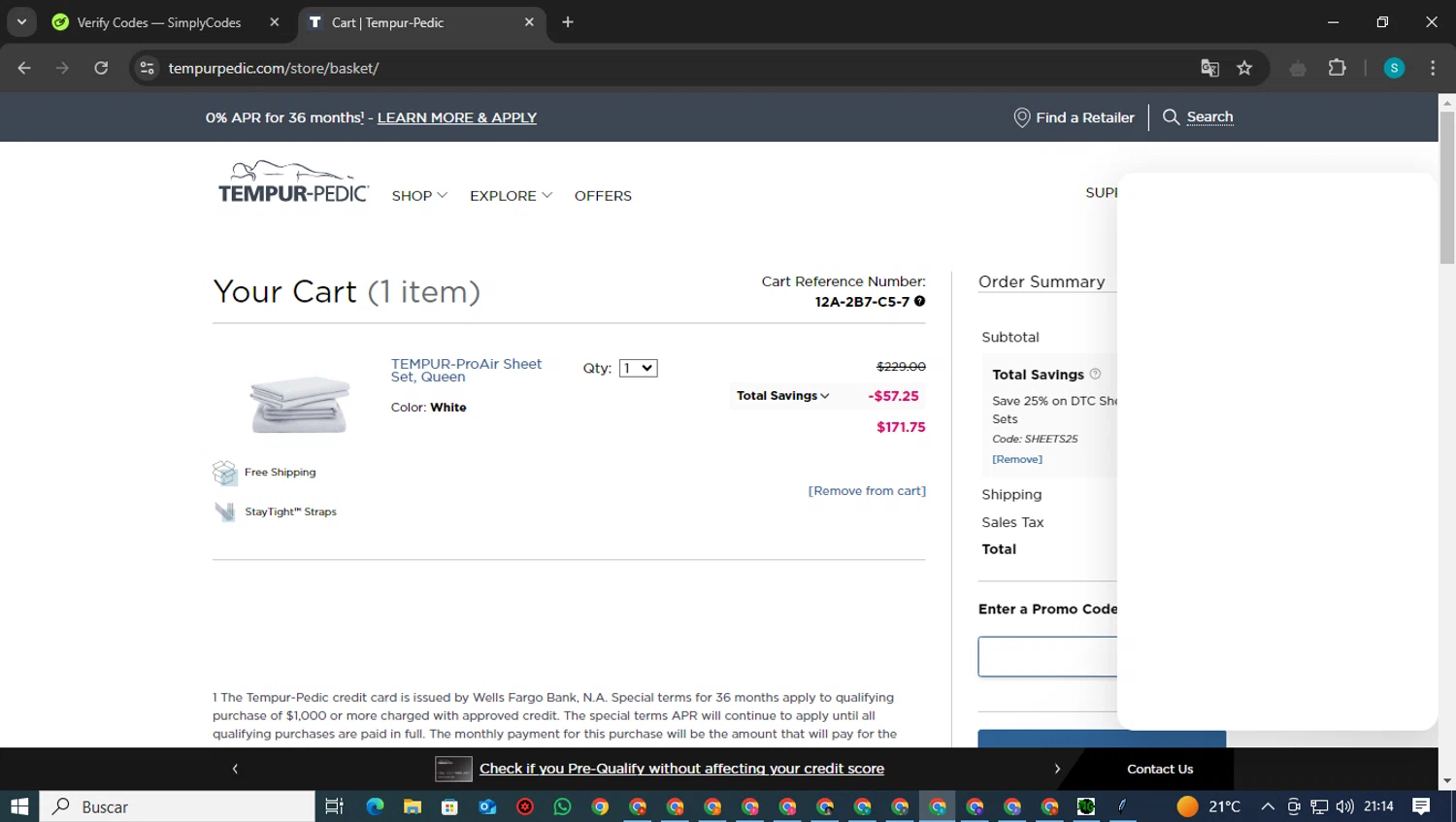The height and width of the screenshot is (822, 1456).
Task: Click the browser address bar URL
Action: pyautogui.click(x=273, y=68)
